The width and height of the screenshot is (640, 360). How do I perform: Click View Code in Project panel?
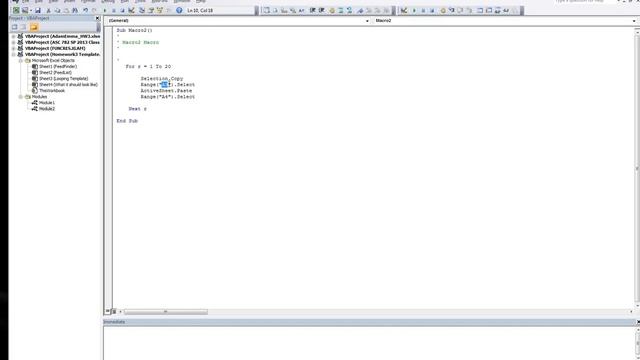(x=15, y=27)
